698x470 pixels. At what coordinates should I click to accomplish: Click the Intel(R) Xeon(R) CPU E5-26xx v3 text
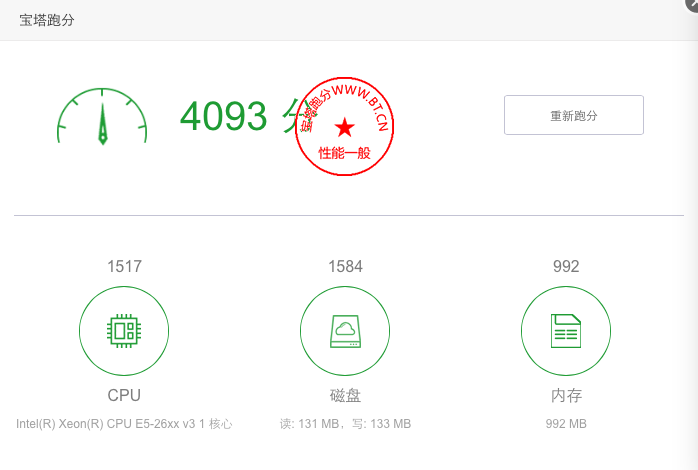point(106,424)
